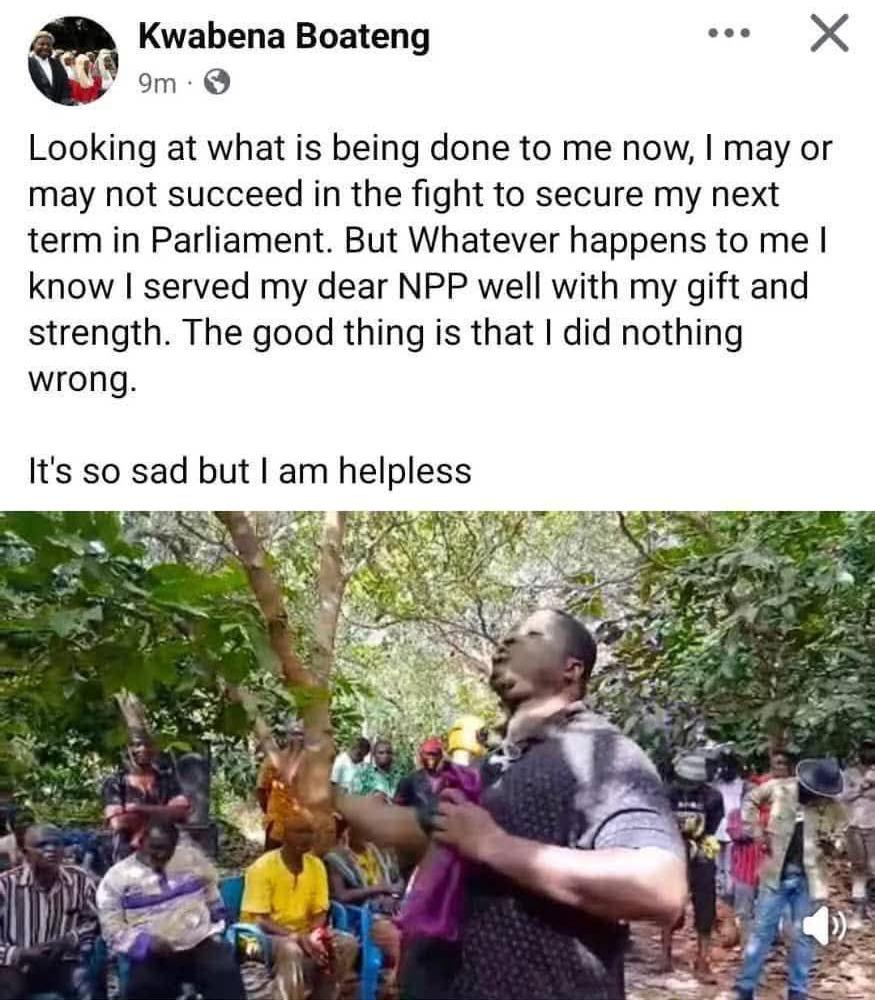
Task: Select the line "It's so sad but I am helpless"
Action: tap(250, 471)
